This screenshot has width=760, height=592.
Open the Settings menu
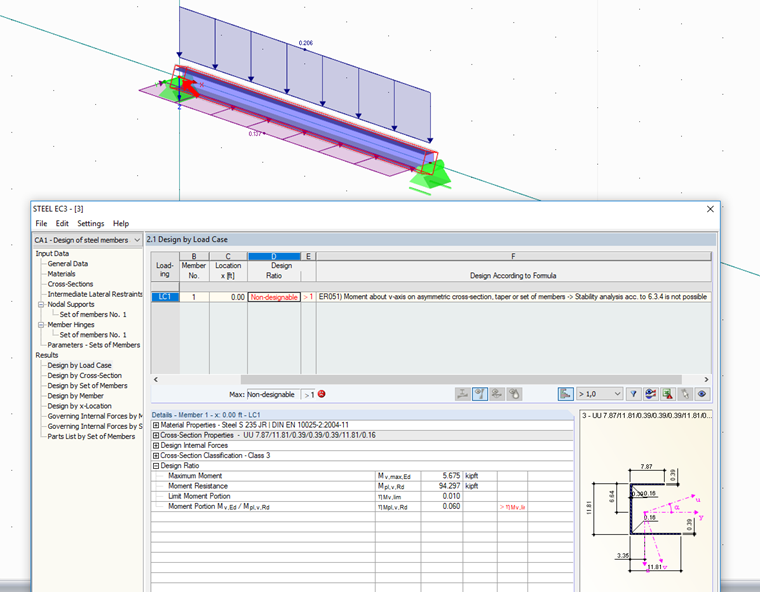click(91, 224)
